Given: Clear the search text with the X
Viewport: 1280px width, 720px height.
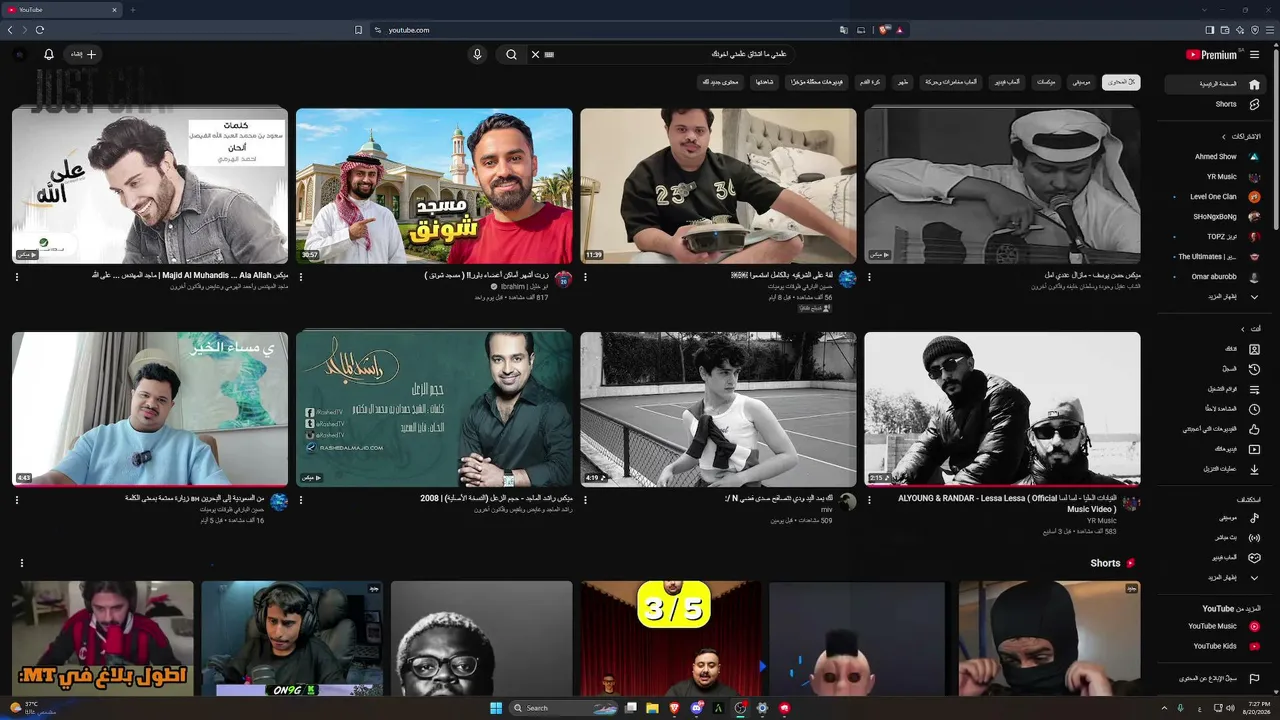Looking at the screenshot, I should (x=535, y=54).
